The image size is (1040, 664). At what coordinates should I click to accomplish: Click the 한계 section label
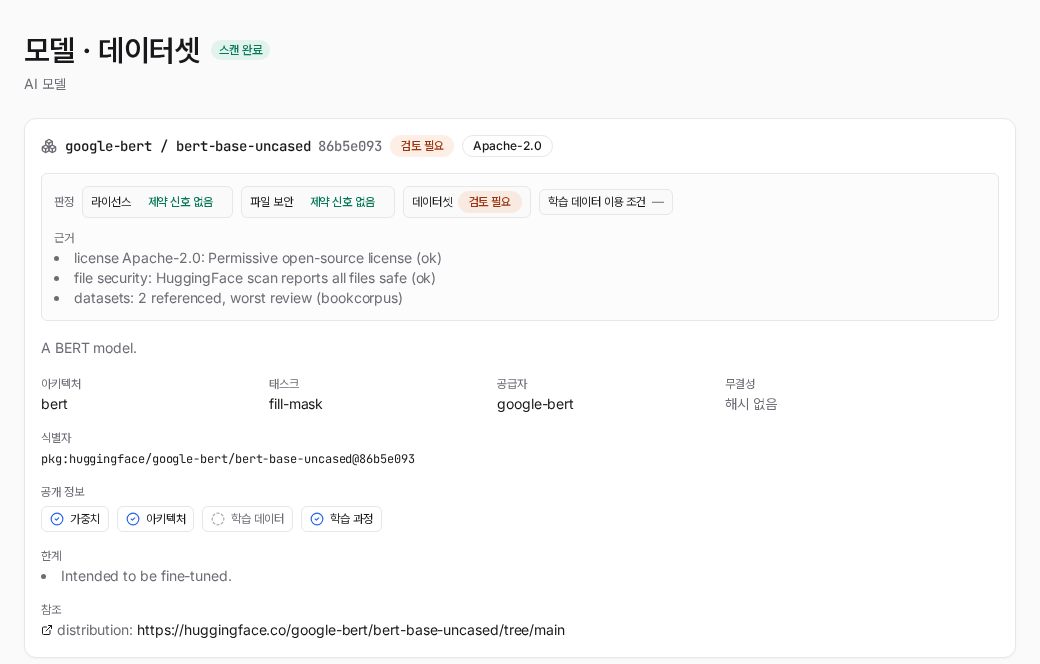click(51, 556)
